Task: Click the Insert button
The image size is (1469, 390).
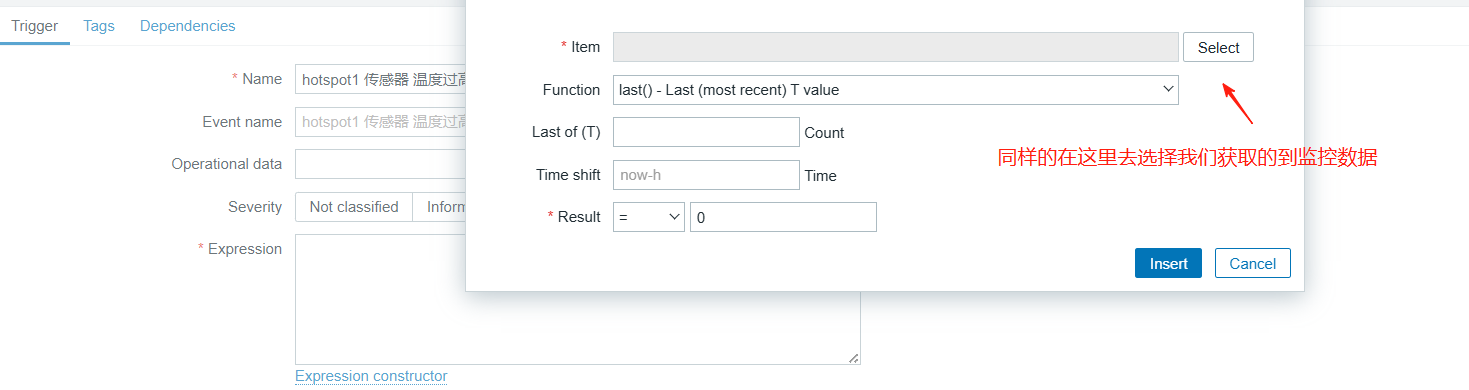Action: 1168,263
